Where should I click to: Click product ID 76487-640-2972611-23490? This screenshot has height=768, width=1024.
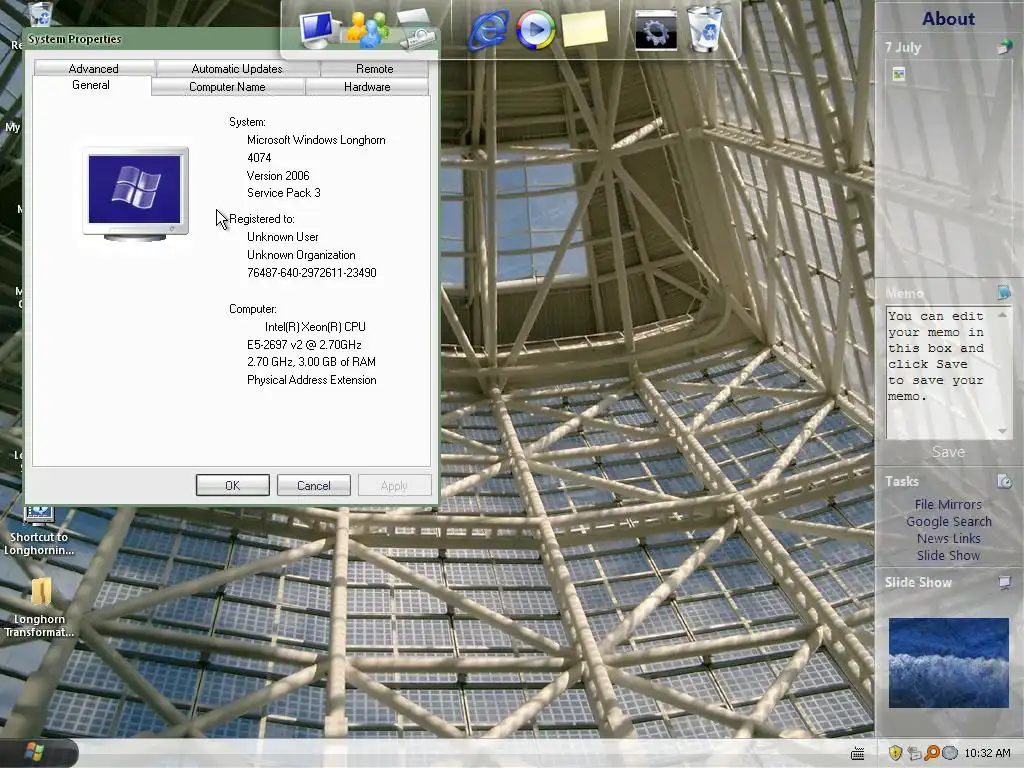coord(312,273)
